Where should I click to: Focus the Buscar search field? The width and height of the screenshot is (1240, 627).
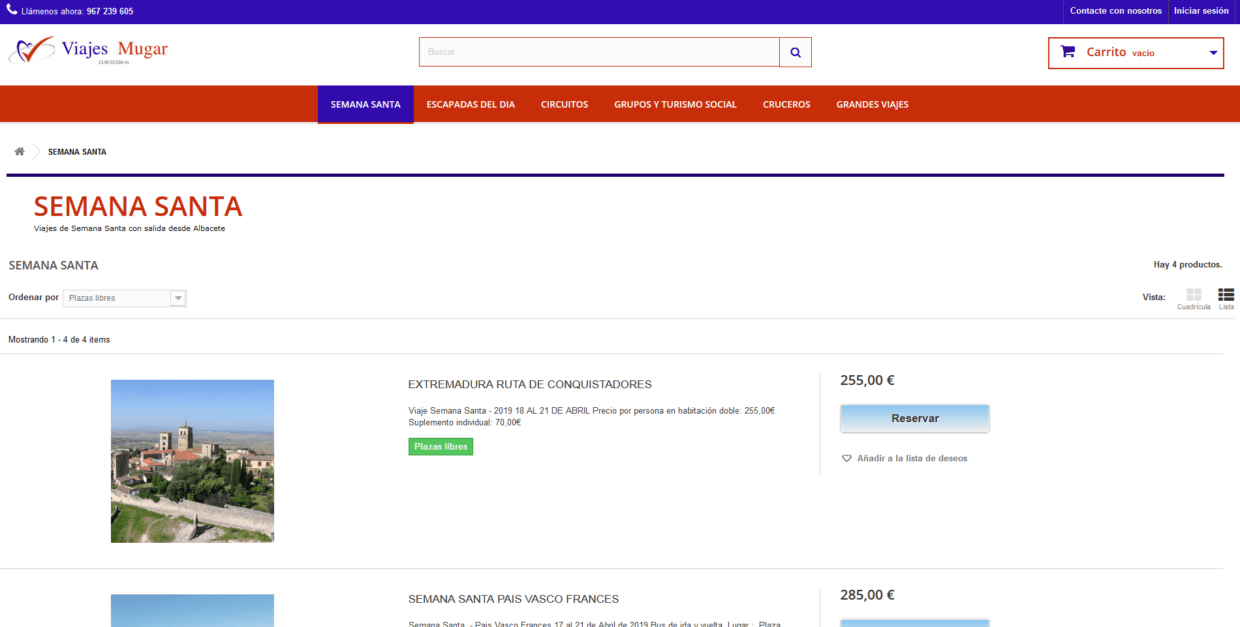pyautogui.click(x=599, y=52)
